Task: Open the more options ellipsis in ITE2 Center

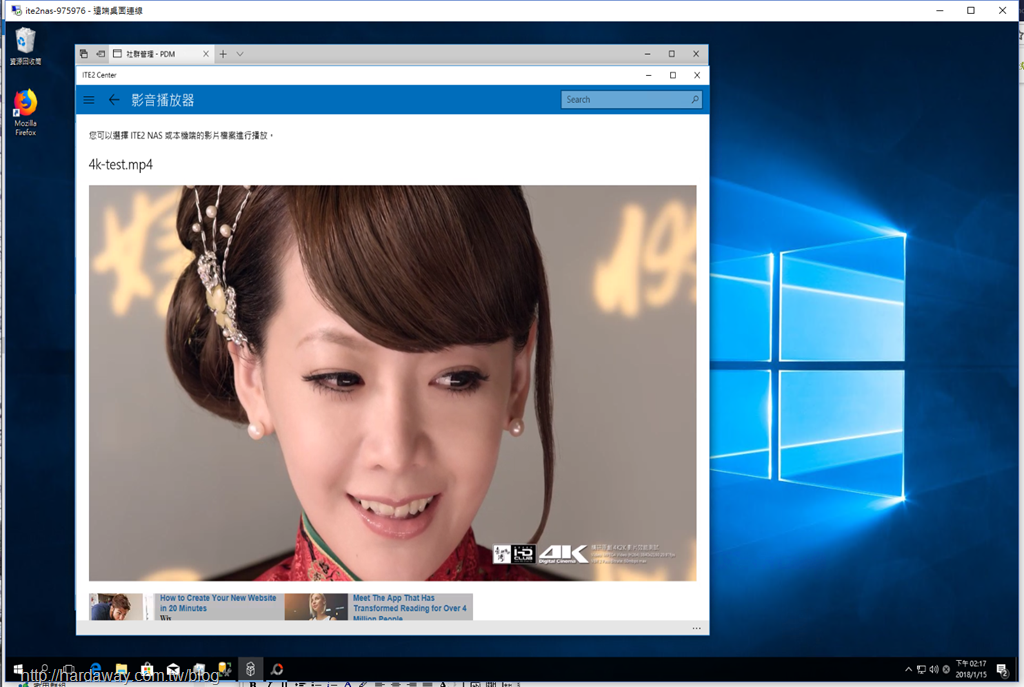Action: 696,628
